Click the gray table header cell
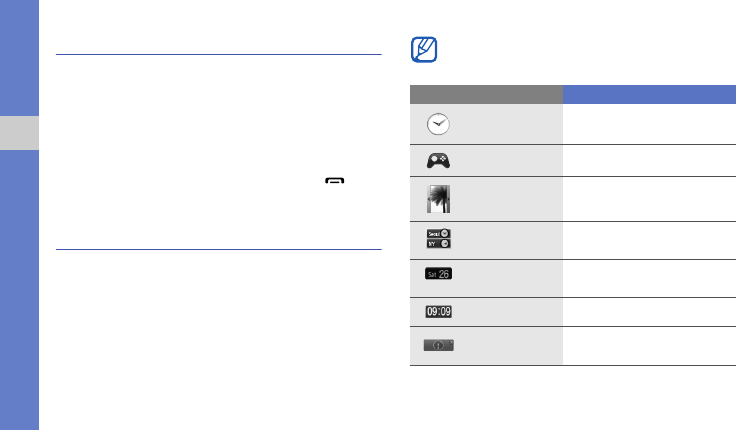Viewport: 736px width, 430px height. [486, 95]
